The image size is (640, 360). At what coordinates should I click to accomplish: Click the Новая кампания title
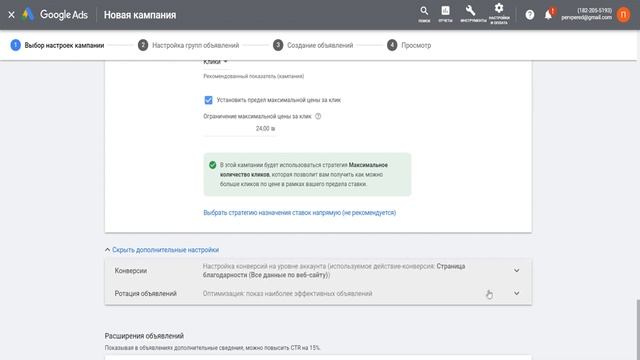tap(140, 15)
